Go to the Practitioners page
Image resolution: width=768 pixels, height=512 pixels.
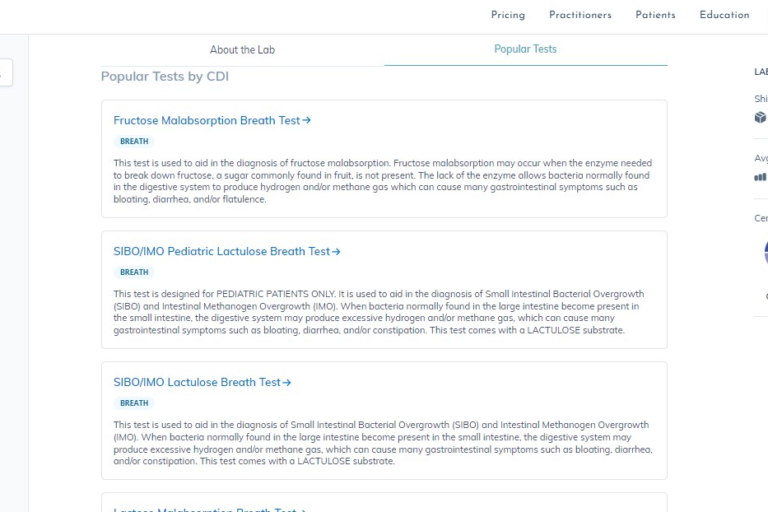coord(580,15)
